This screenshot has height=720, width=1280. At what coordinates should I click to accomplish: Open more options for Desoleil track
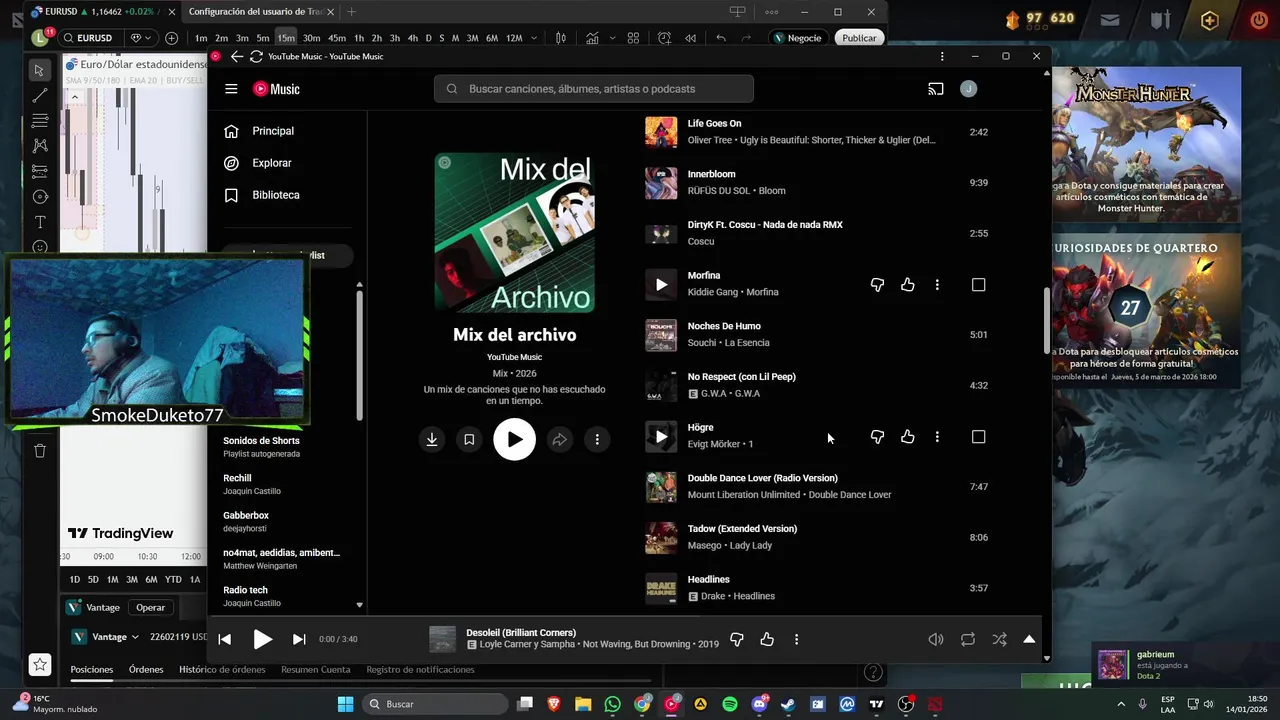(796, 639)
